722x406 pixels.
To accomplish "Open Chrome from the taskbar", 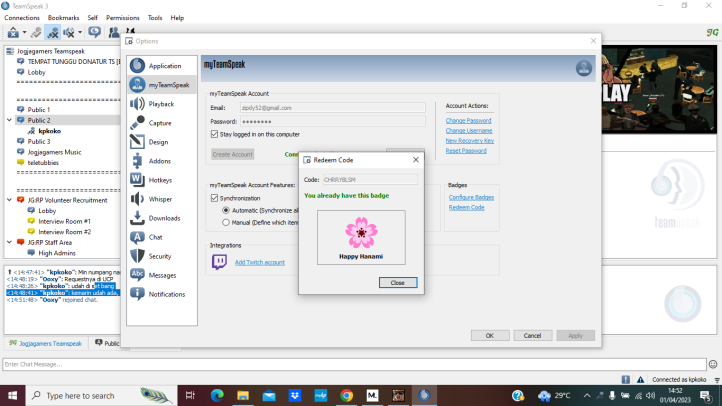I will click(347, 395).
